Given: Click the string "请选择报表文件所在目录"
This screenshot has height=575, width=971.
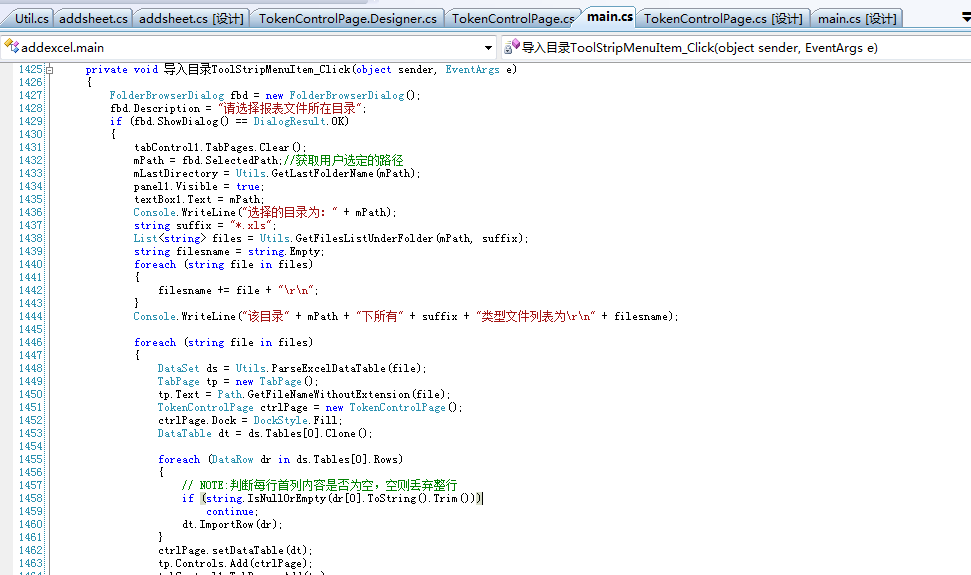Looking at the screenshot, I should 290,108.
